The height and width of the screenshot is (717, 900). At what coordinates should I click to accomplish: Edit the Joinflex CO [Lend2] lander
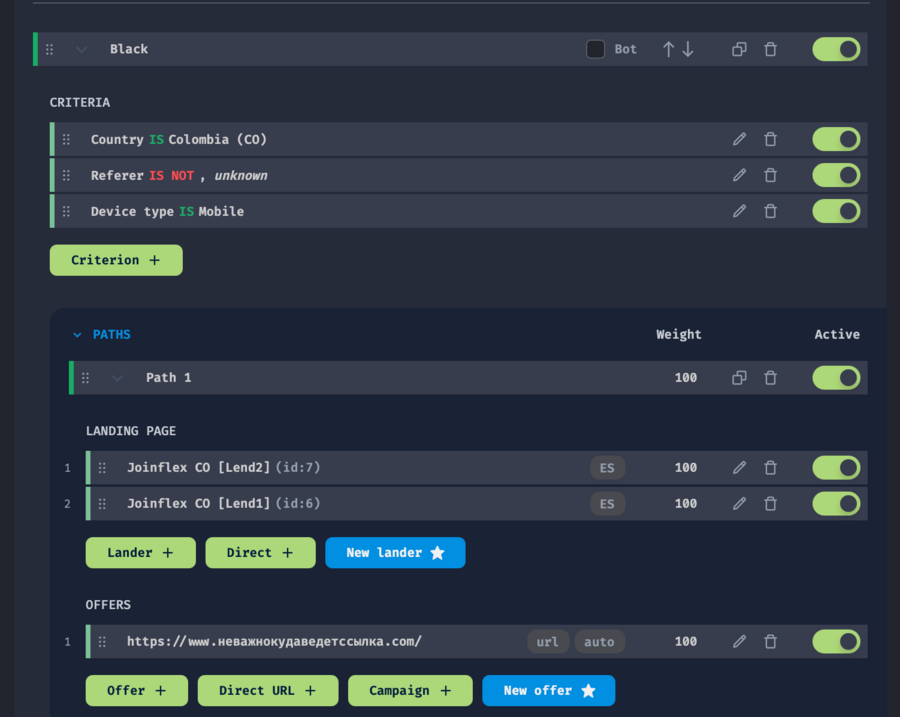coord(739,467)
